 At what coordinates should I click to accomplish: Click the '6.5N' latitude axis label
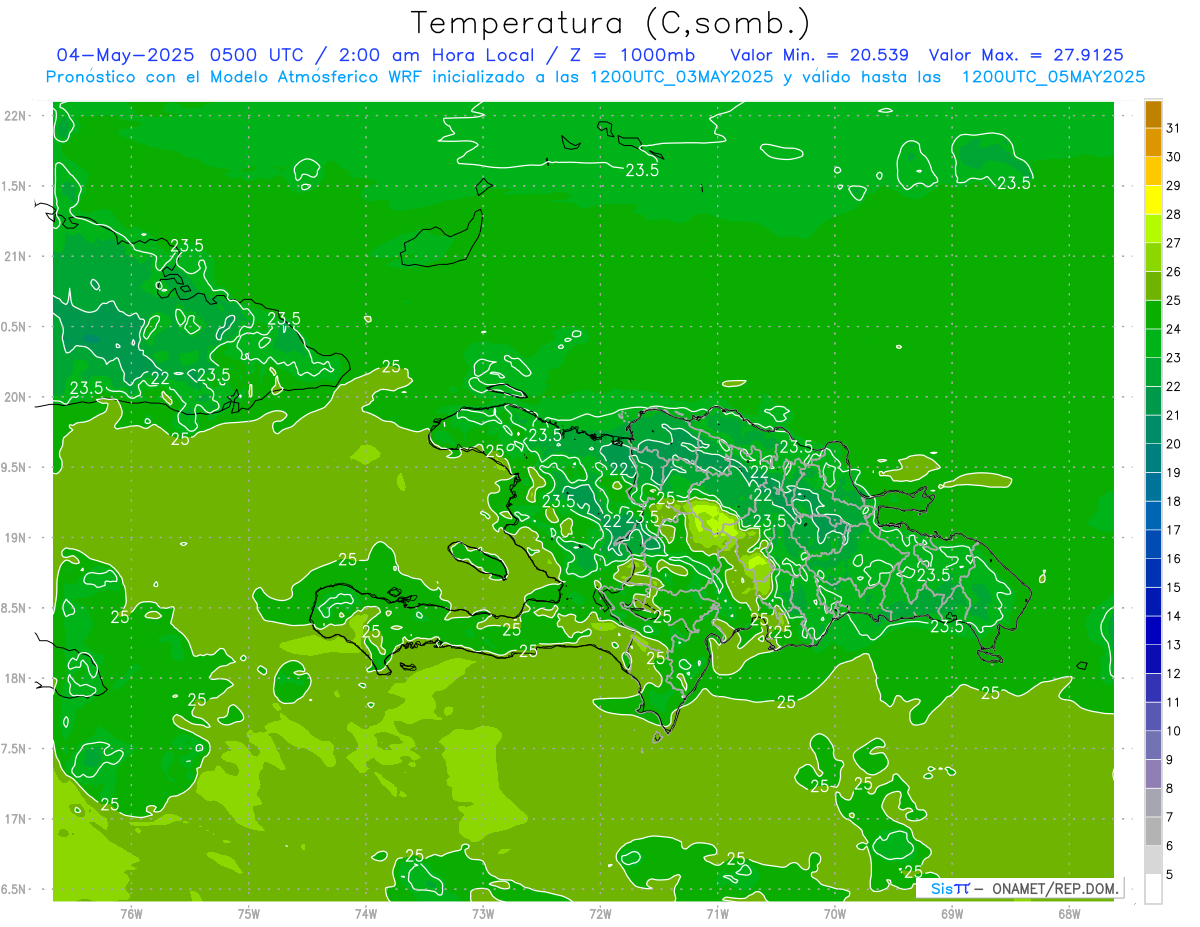click(14, 890)
